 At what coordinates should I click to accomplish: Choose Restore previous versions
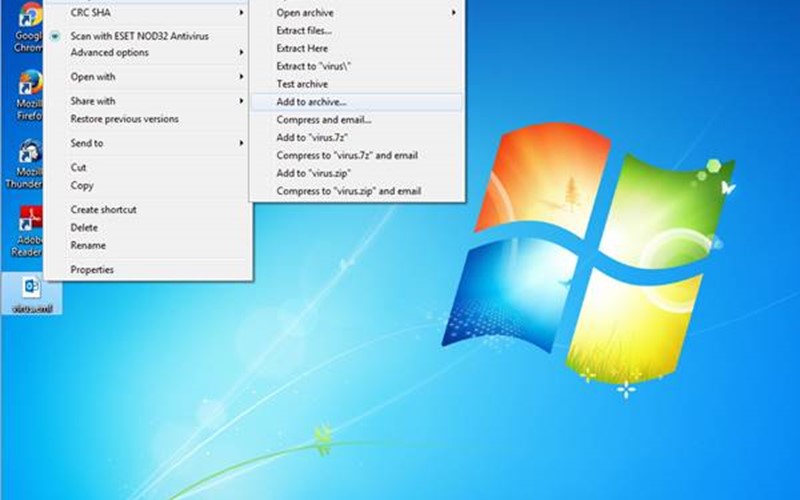(x=148, y=119)
